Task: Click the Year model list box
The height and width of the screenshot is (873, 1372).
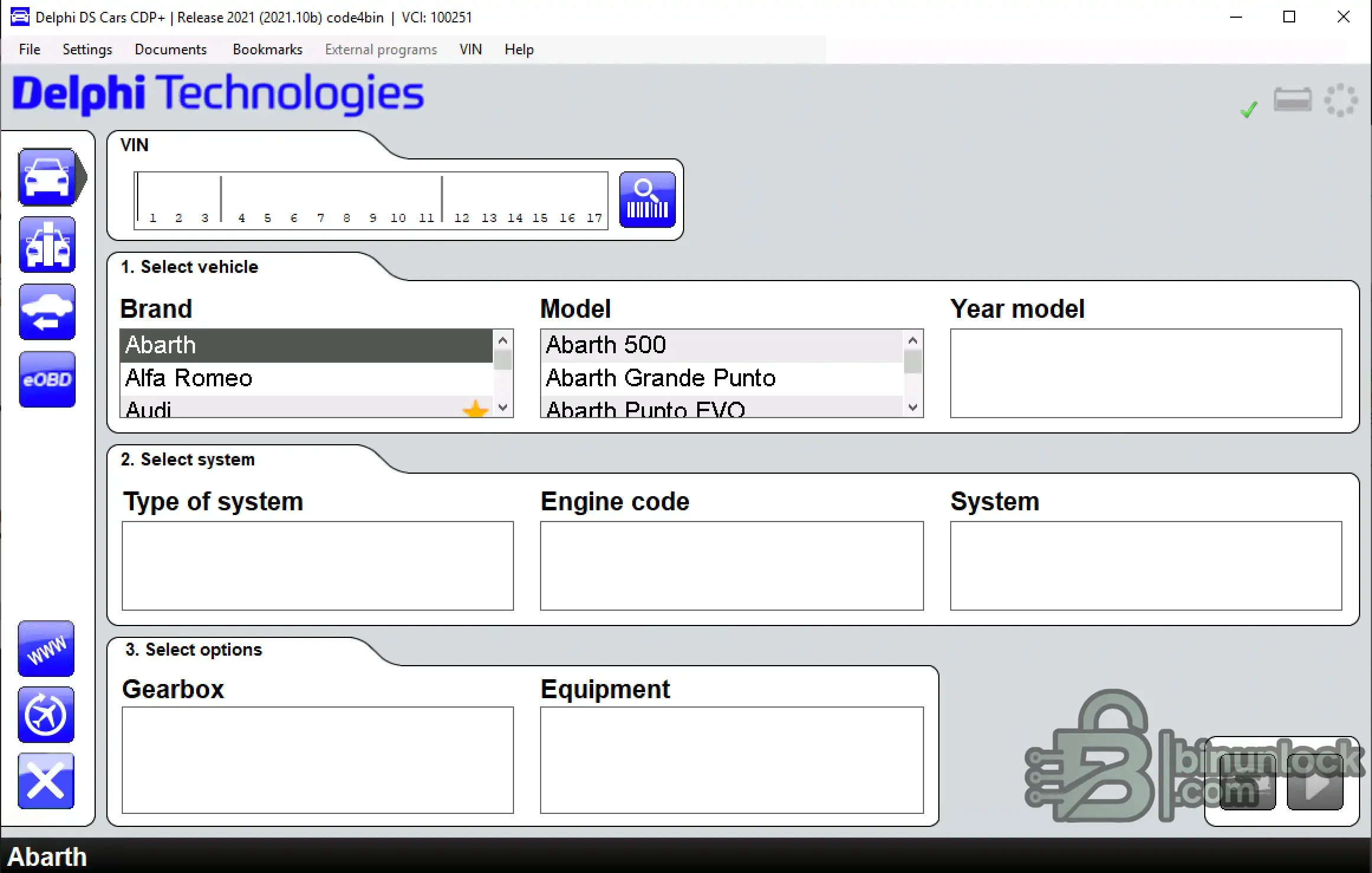Action: click(1146, 373)
